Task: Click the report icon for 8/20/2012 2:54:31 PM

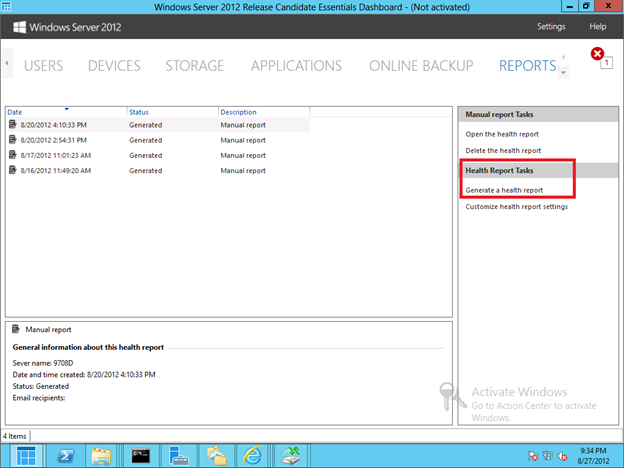Action: pos(13,140)
